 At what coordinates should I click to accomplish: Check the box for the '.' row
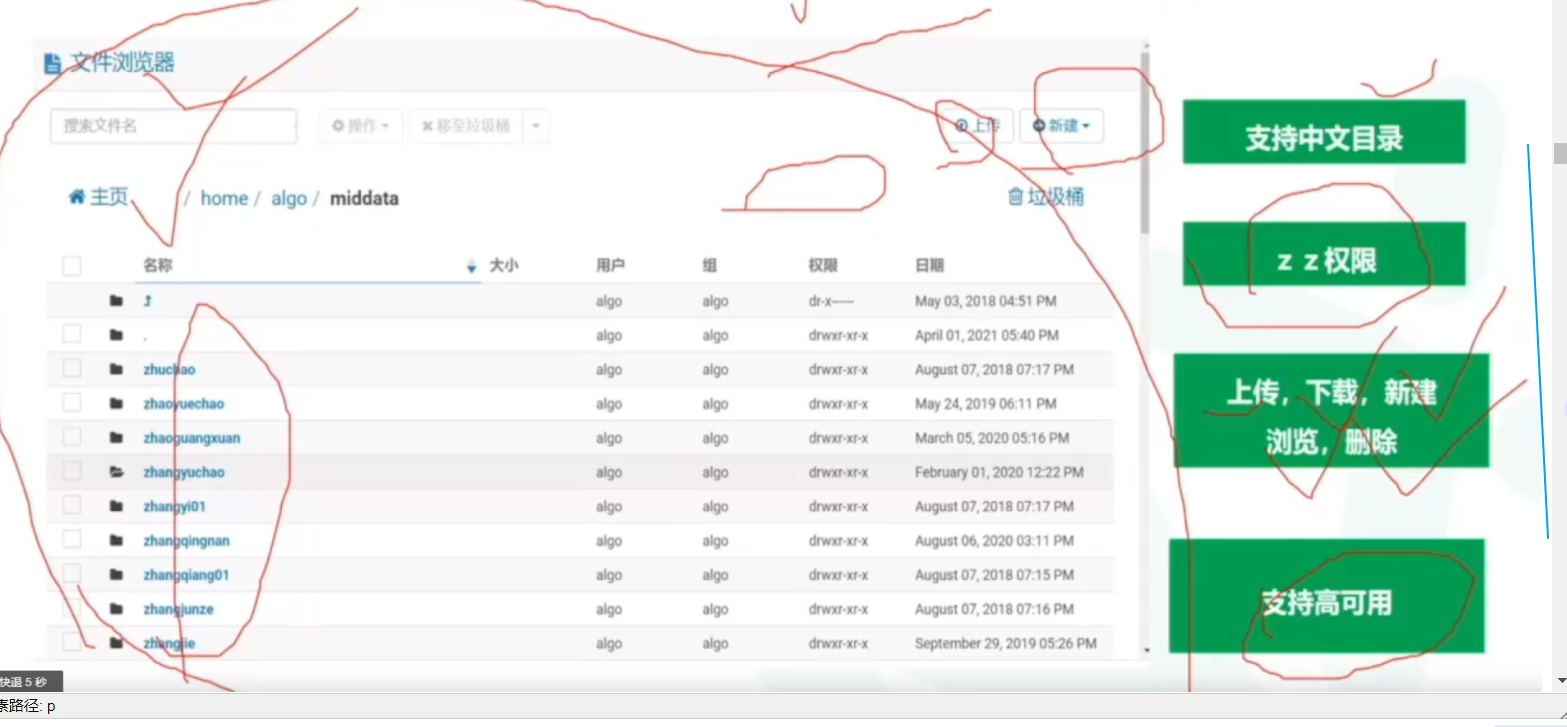point(72,334)
